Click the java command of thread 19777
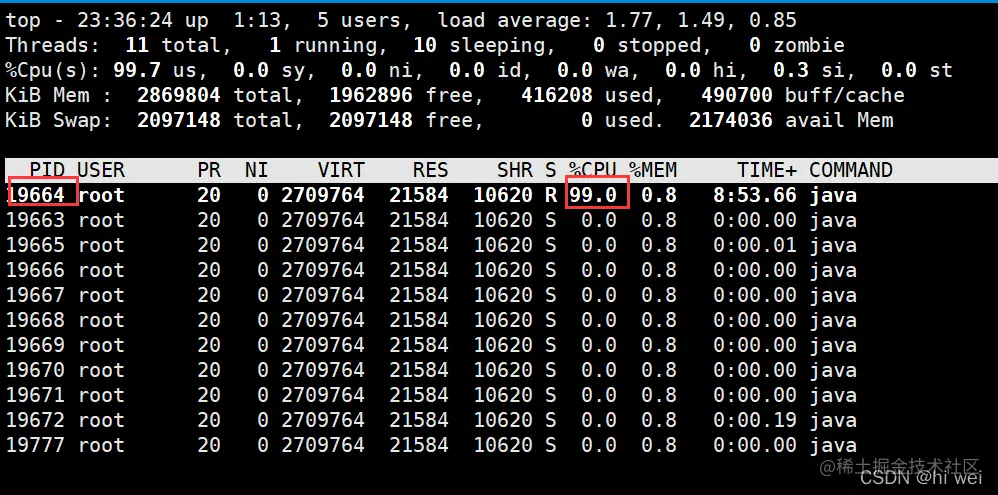 (833, 445)
